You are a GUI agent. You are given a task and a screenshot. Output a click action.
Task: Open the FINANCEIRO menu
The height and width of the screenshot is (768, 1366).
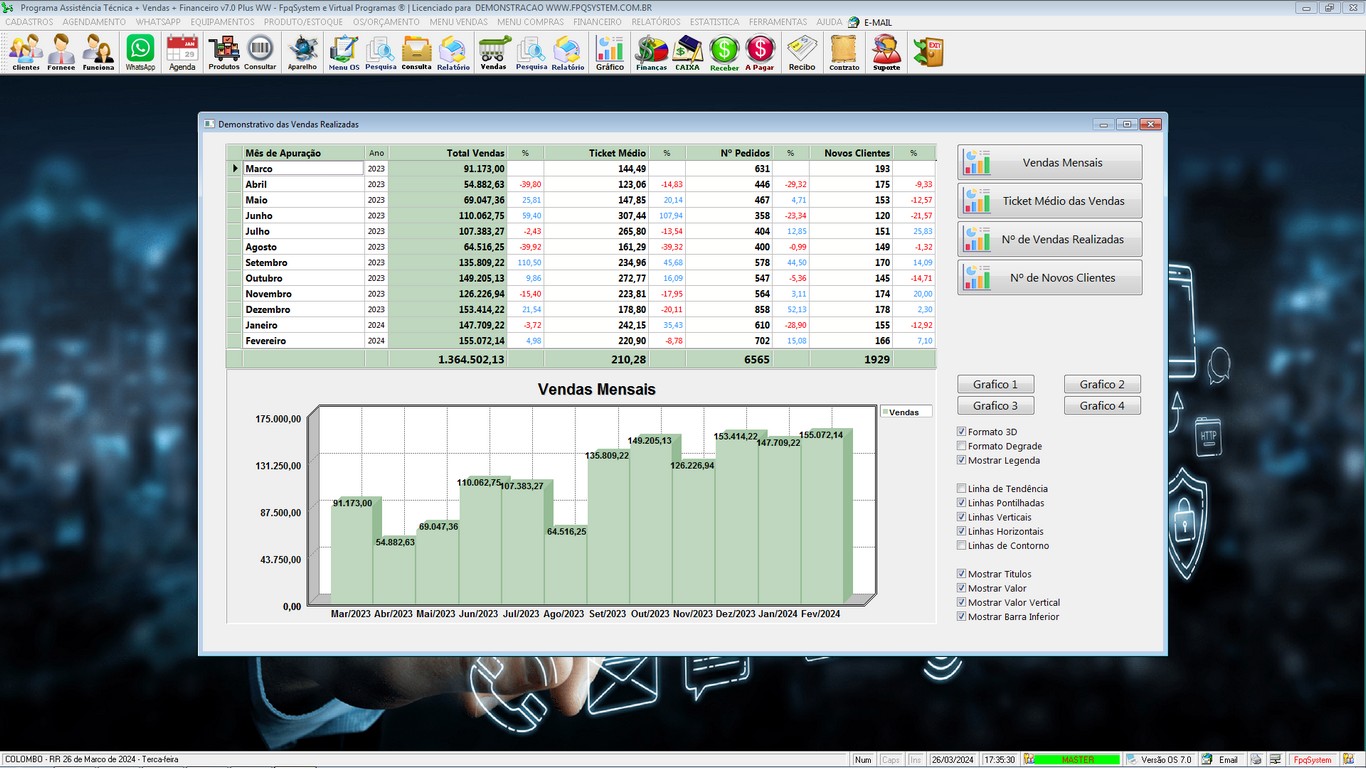[597, 22]
